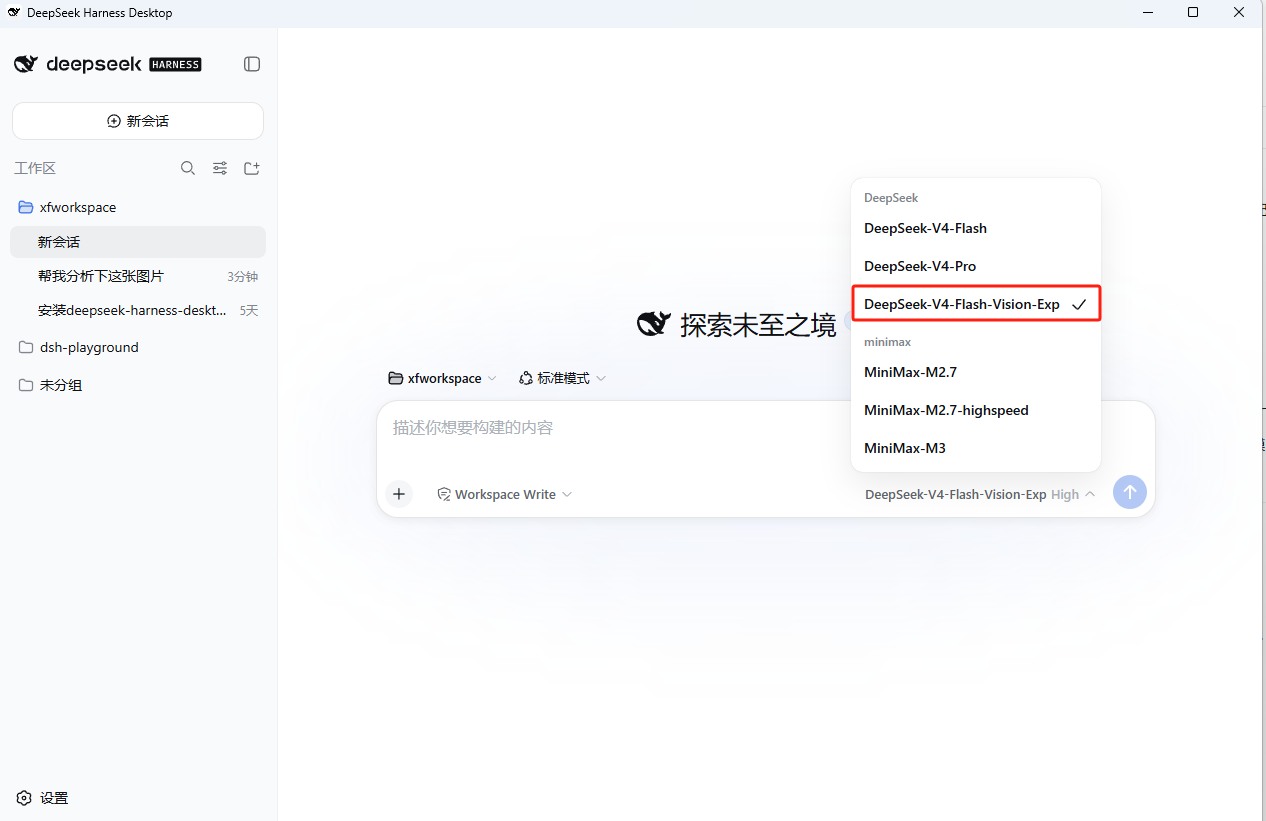Send message with the arrow button
The height and width of the screenshot is (821, 1266).
click(1130, 492)
